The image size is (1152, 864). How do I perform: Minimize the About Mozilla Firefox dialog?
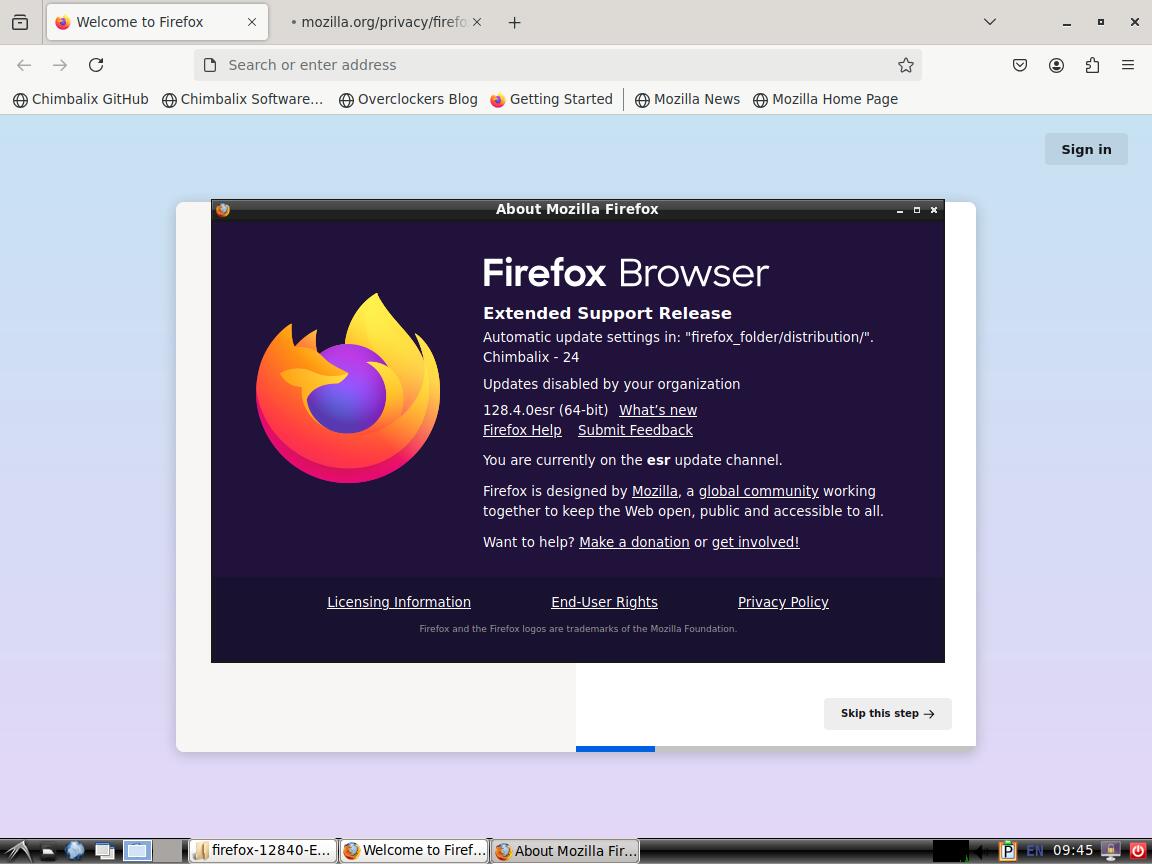[x=899, y=210]
